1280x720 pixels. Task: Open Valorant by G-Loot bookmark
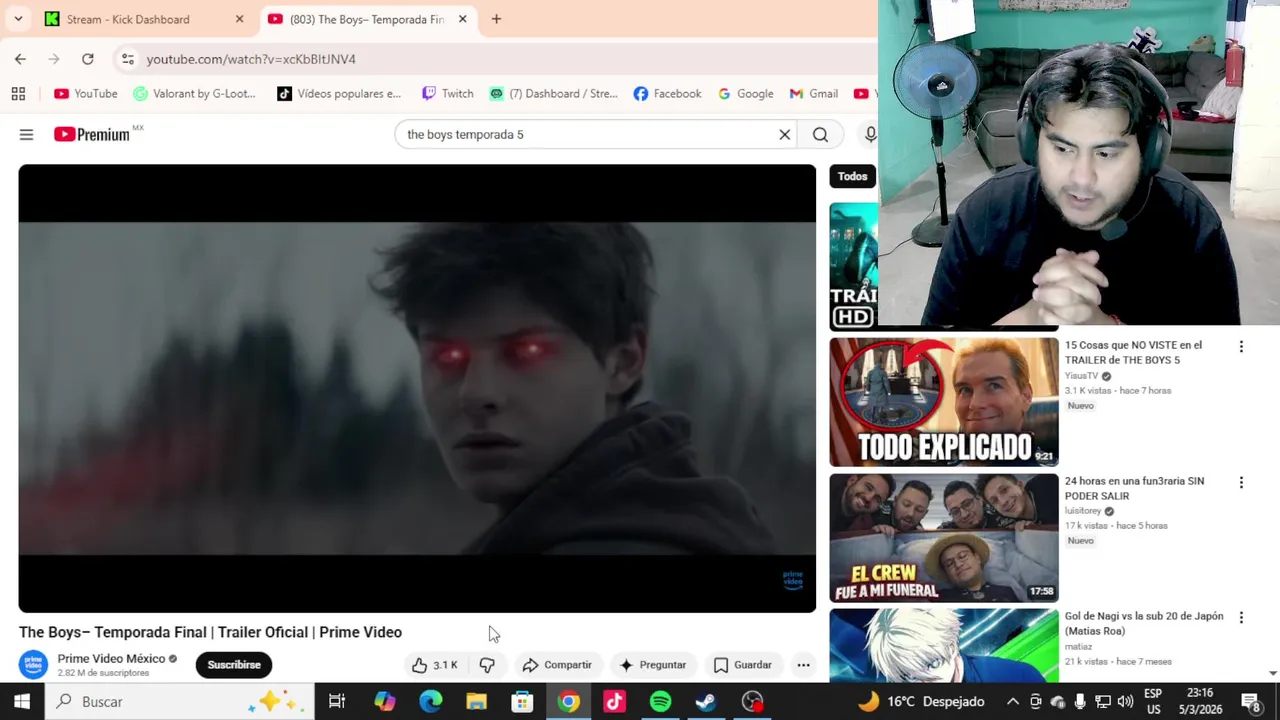click(x=194, y=93)
